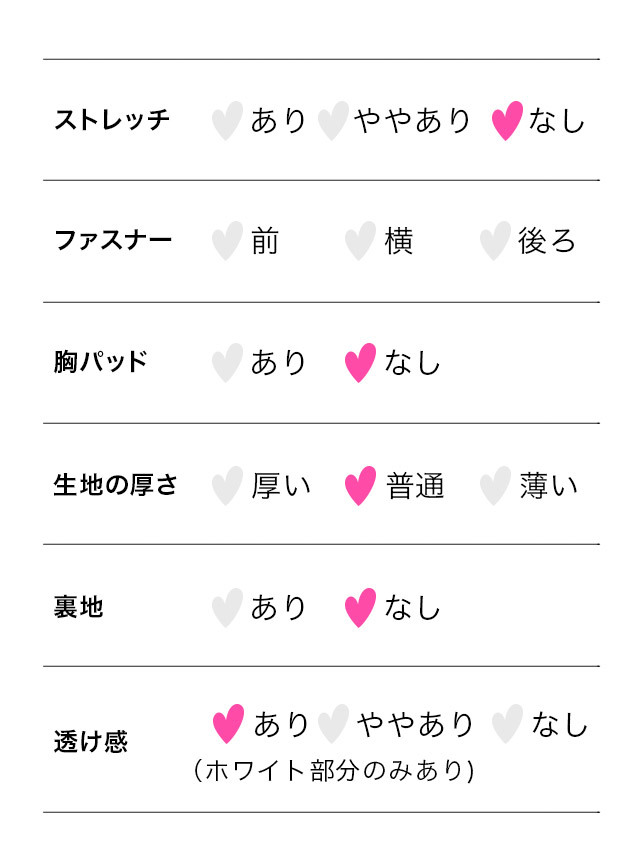Image resolution: width=640 pixels, height=854 pixels.
Task: Select the 薄い heart option
Action: pos(495,486)
